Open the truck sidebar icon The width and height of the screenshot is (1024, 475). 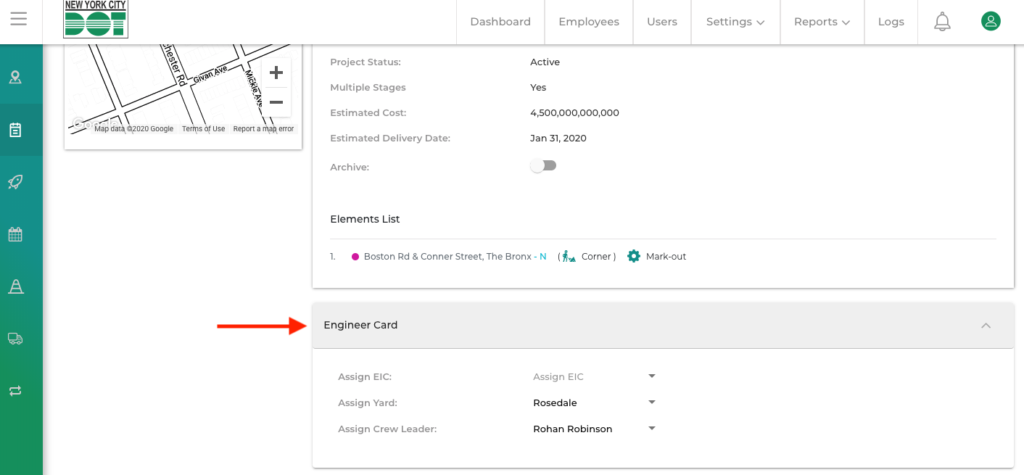16,339
